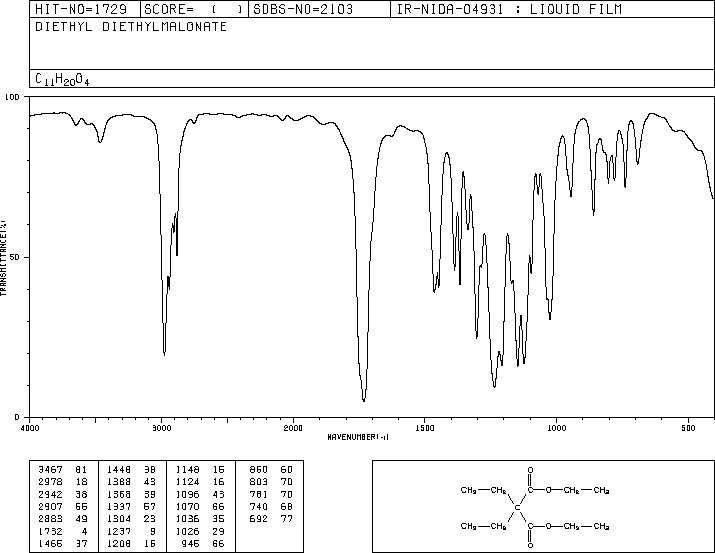The width and height of the screenshot is (715, 553).
Task: Click the DIETHYL DIETHYLMALONATE compound name
Action: click(x=131, y=26)
